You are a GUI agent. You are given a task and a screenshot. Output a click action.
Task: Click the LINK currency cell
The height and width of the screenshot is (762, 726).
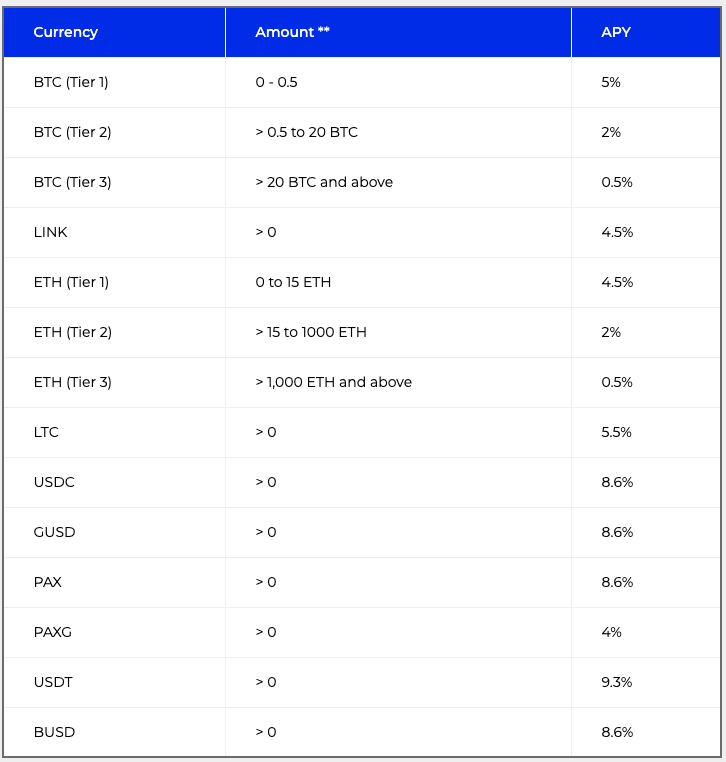[x=51, y=232]
